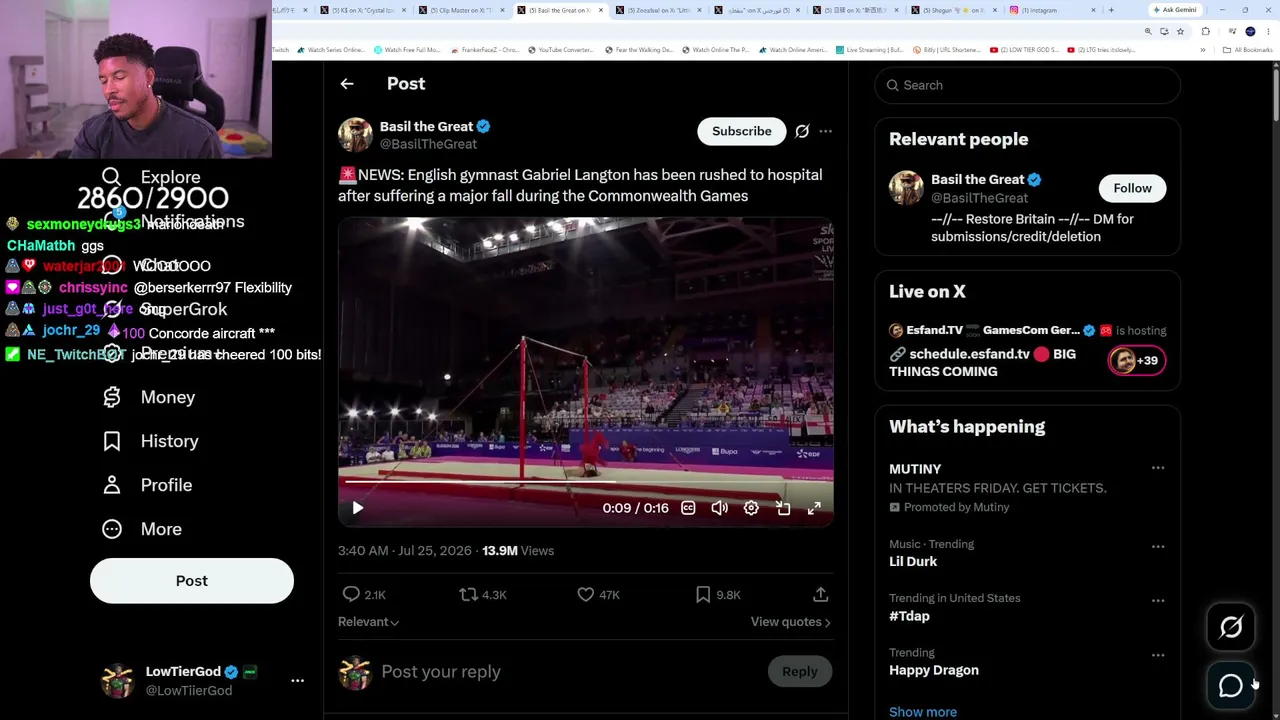
Task: Switch to the Shogun on X tab
Action: click(955, 10)
